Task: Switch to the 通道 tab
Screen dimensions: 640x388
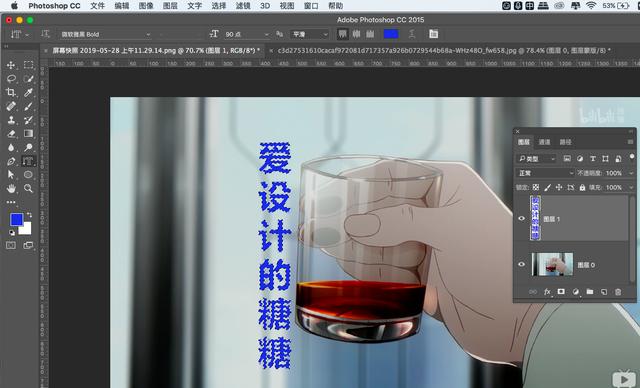Action: [544, 142]
